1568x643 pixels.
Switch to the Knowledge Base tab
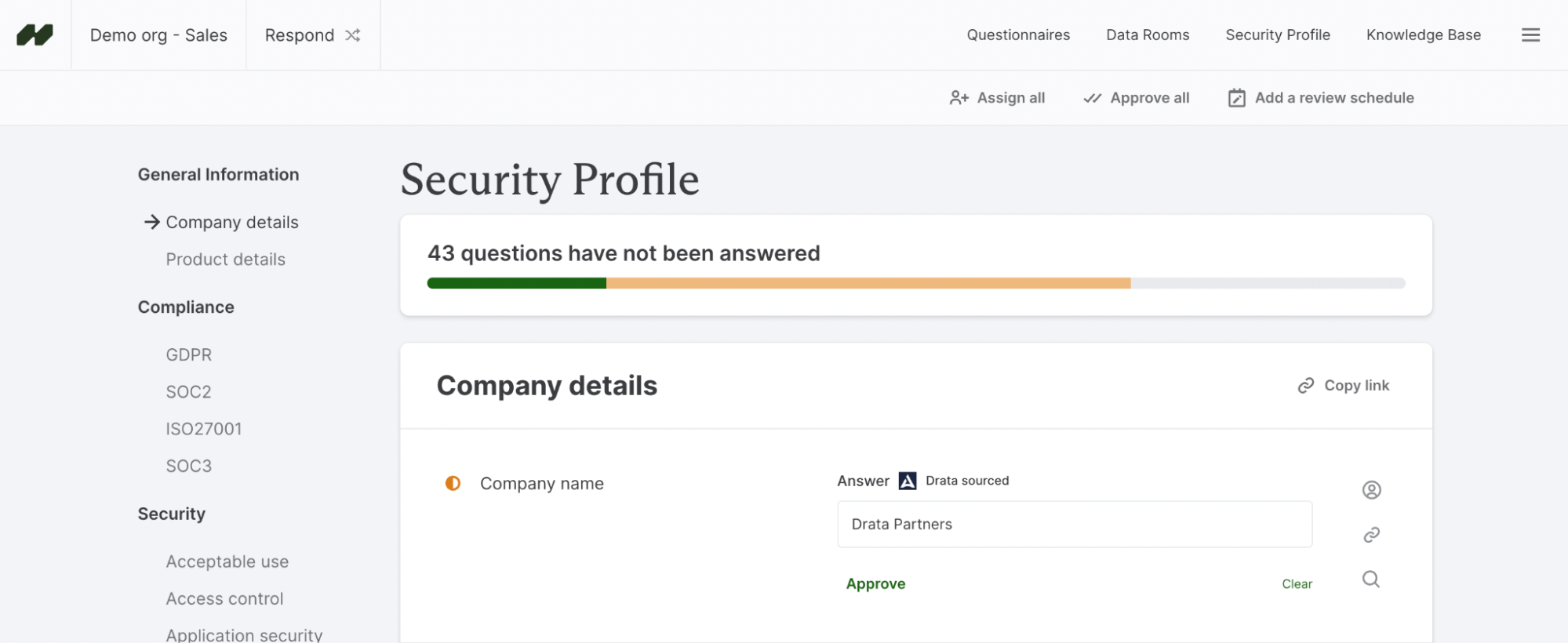coord(1424,35)
